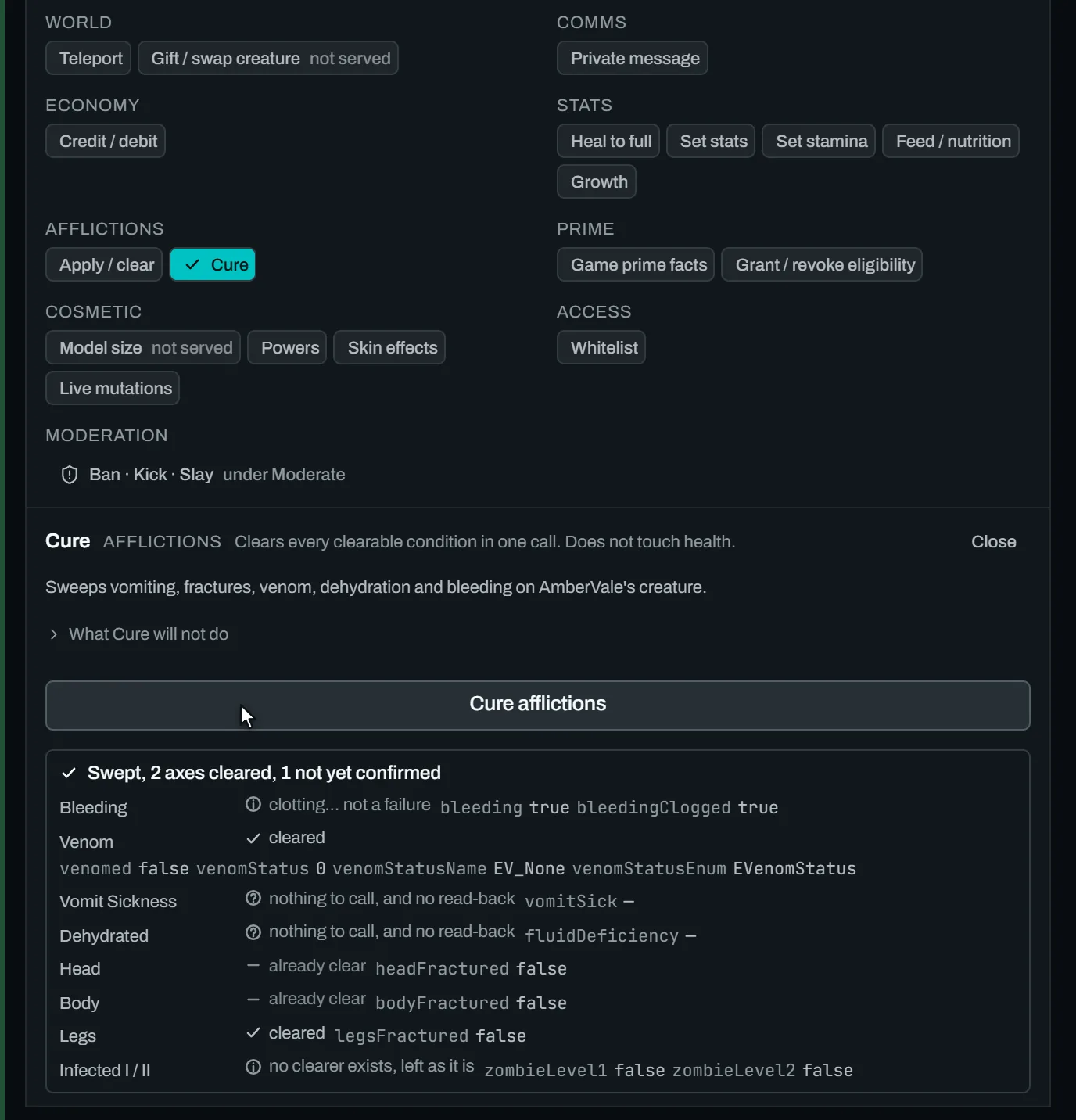Click the bleedingClogged true read-back text

677,808
